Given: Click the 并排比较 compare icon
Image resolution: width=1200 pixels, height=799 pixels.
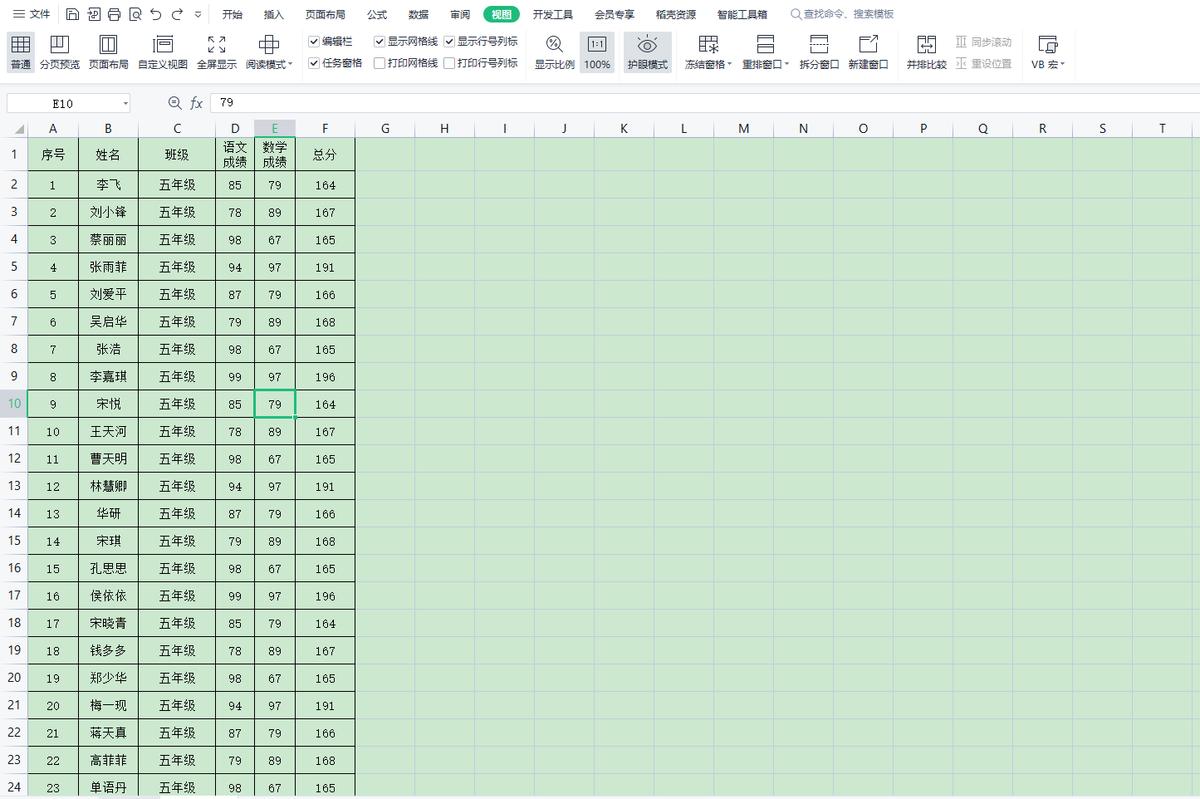Looking at the screenshot, I should coord(927,50).
